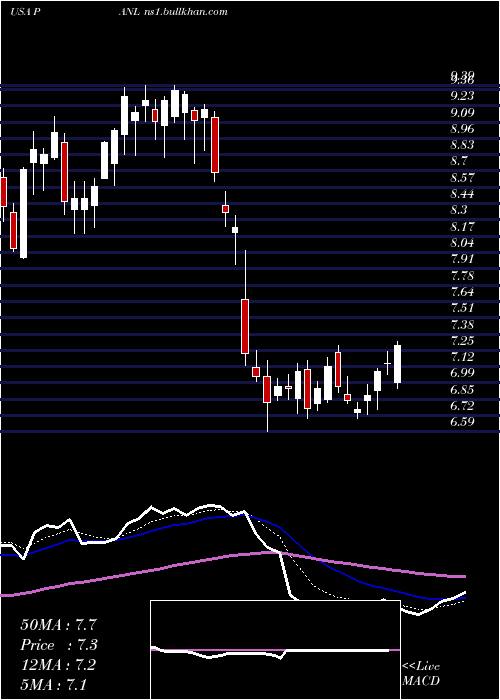The width and height of the screenshot is (500, 700).
Task: Select the 7.51 price axis label
Action: click(x=462, y=308)
